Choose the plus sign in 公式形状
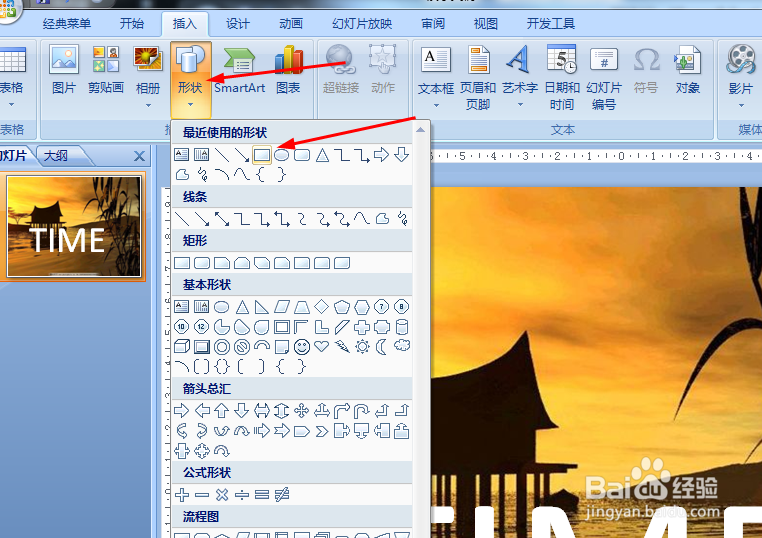Image resolution: width=762 pixels, height=538 pixels. (182, 495)
